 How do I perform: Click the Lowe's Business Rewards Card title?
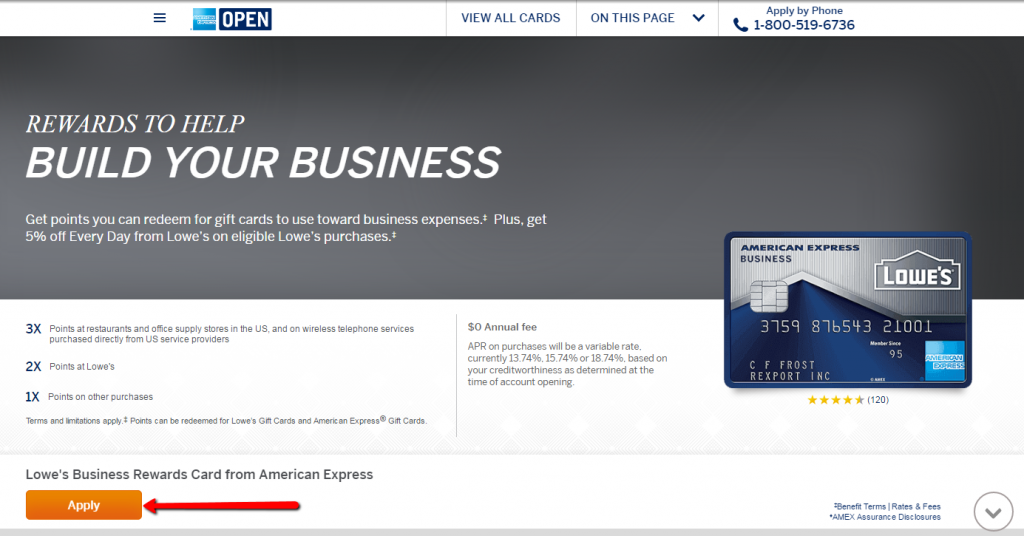(199, 475)
